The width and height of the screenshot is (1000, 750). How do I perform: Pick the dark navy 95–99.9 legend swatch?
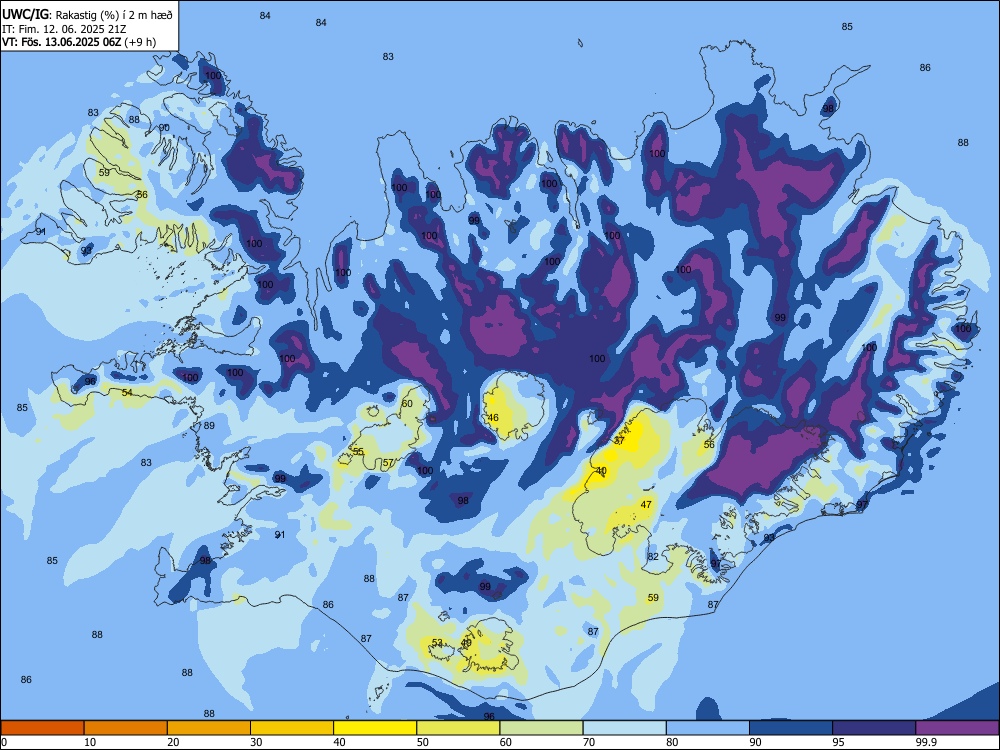[874, 728]
